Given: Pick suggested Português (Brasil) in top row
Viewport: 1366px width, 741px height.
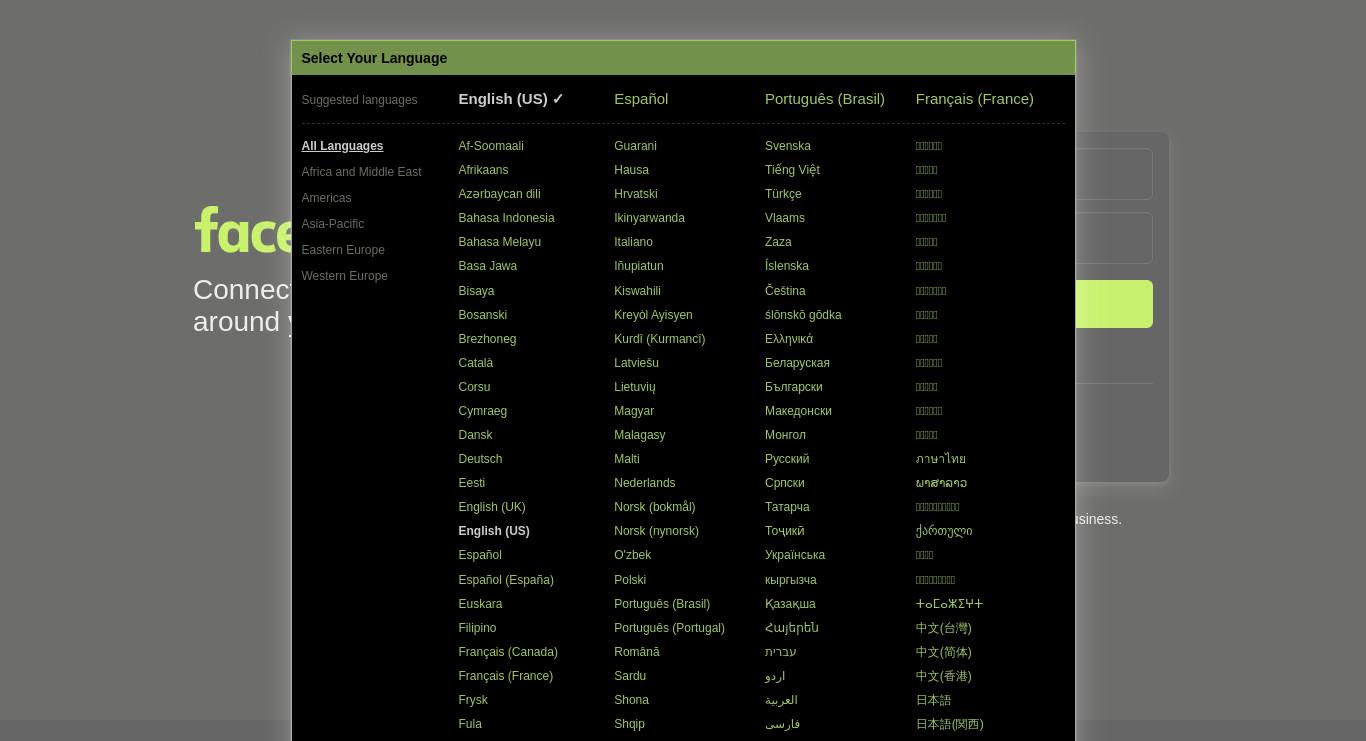Looking at the screenshot, I should tap(825, 99).
